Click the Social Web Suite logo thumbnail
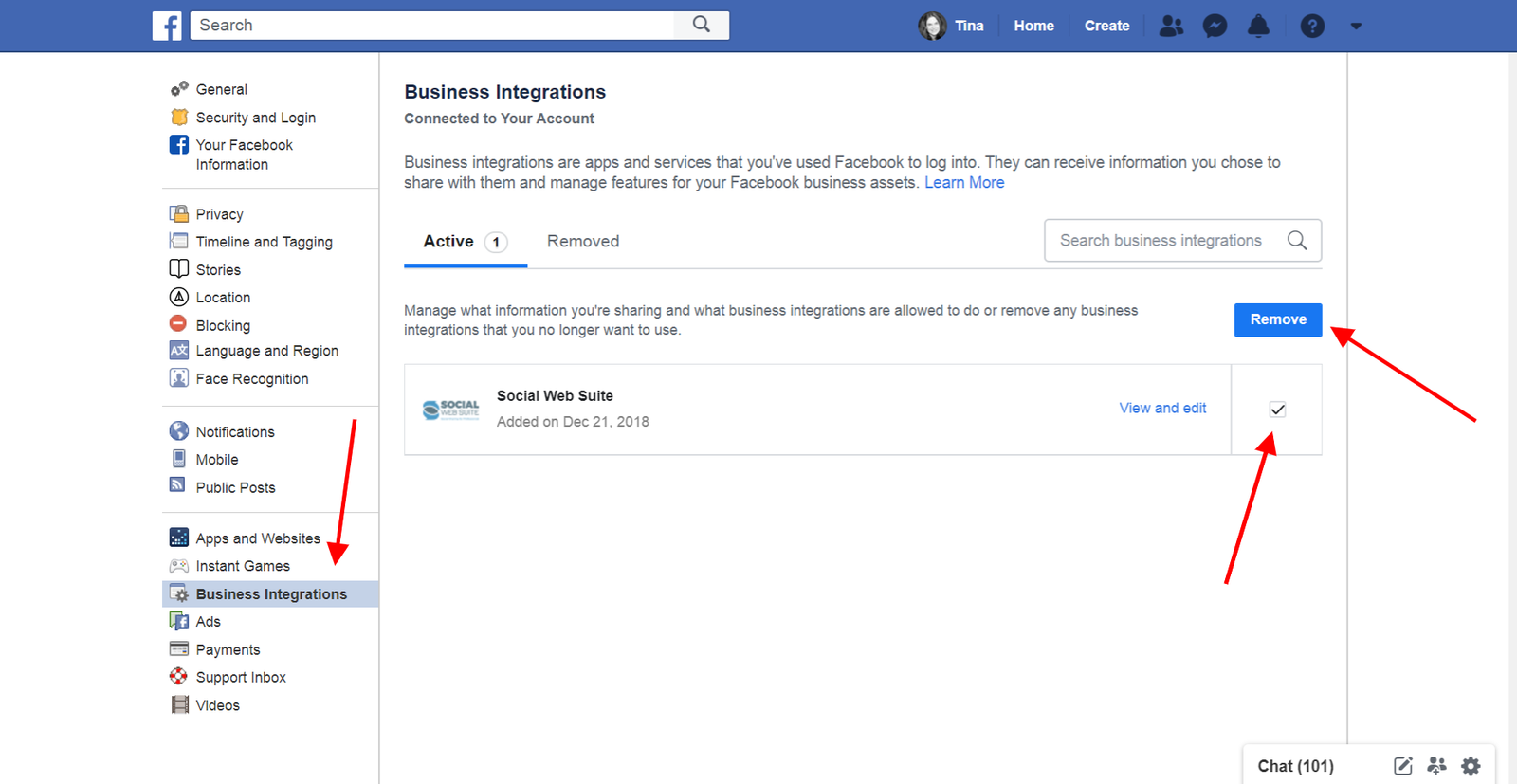1517x784 pixels. click(450, 410)
